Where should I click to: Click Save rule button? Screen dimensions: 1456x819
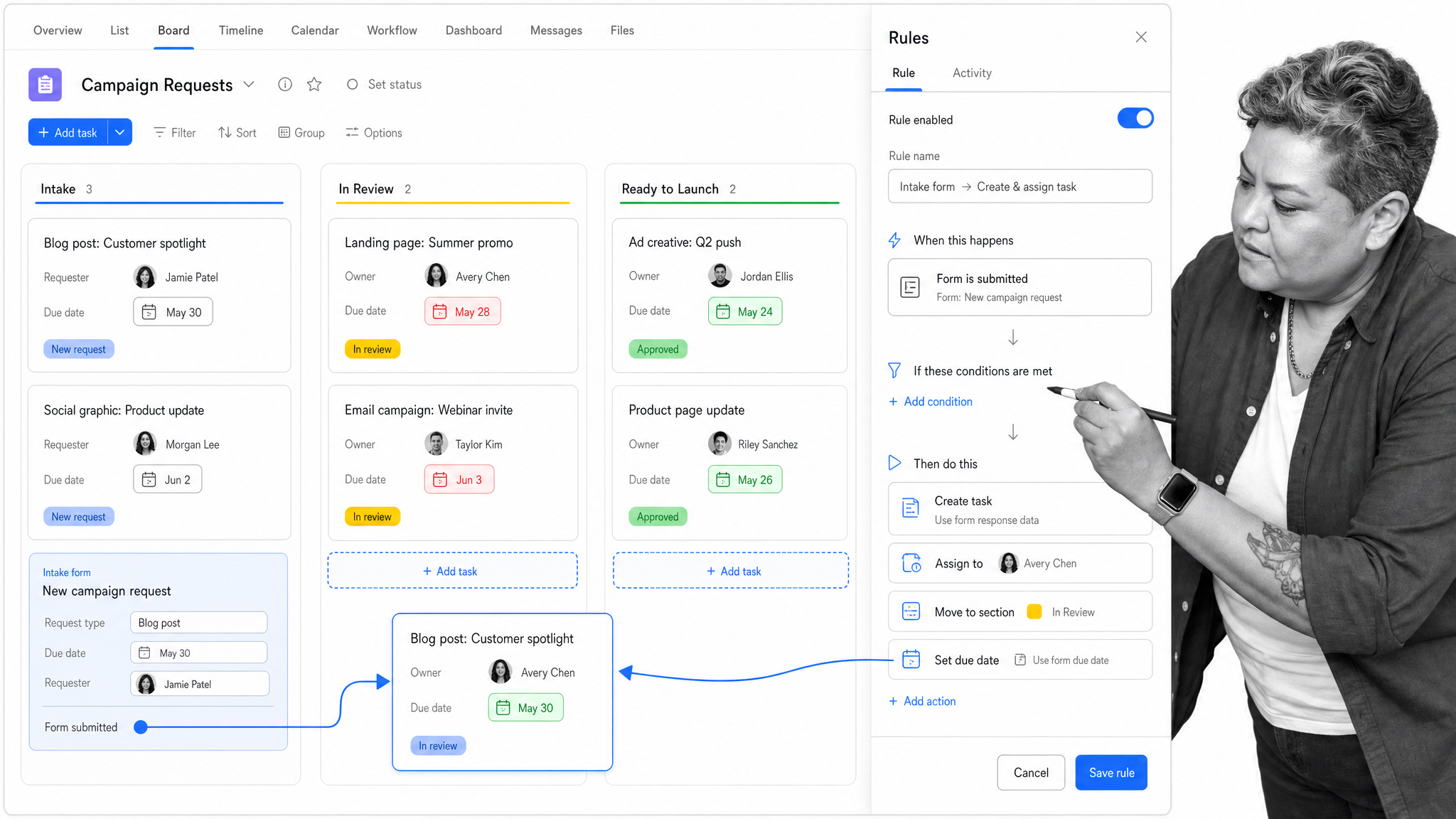pyautogui.click(x=1111, y=772)
